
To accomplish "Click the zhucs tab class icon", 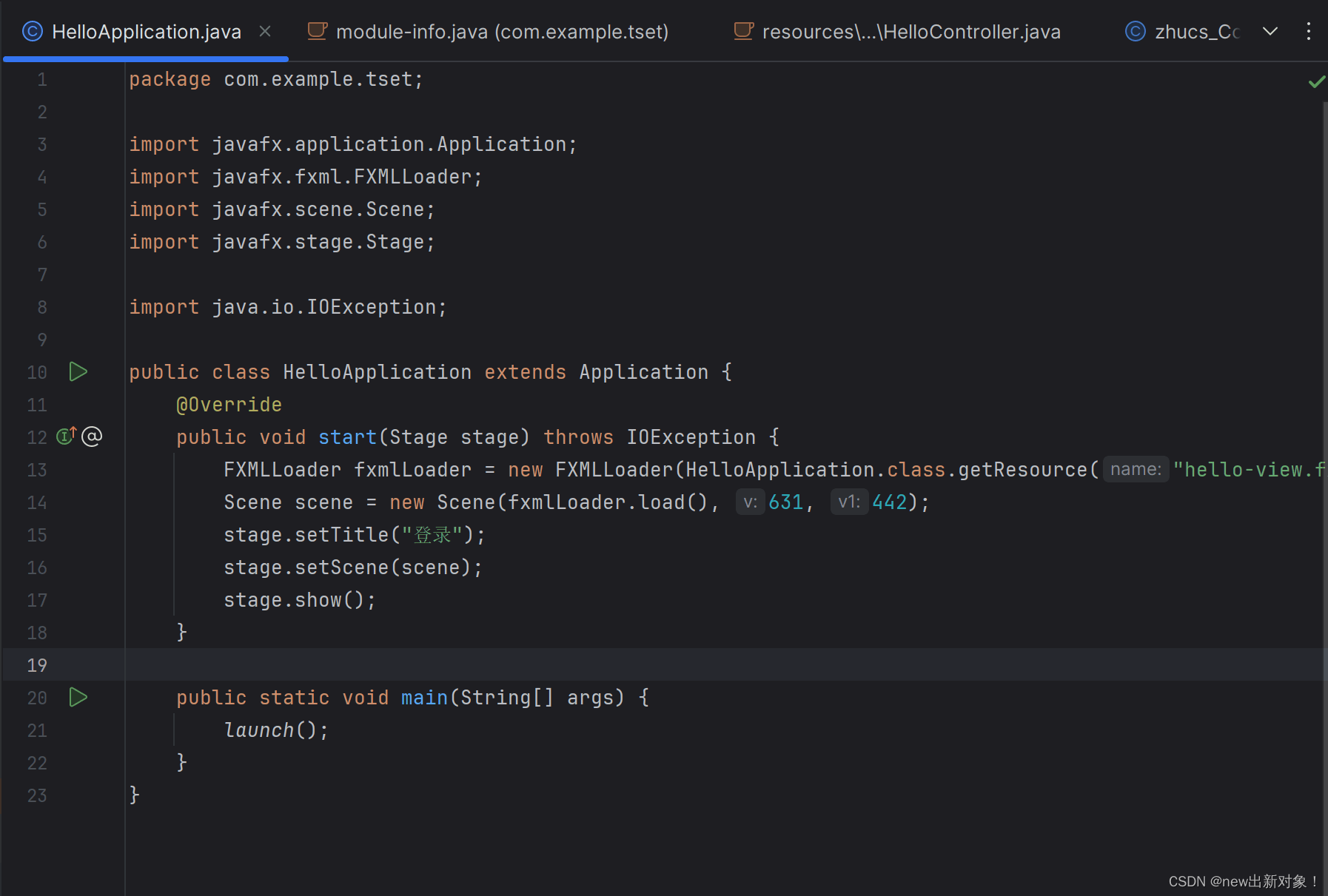I will (1136, 31).
